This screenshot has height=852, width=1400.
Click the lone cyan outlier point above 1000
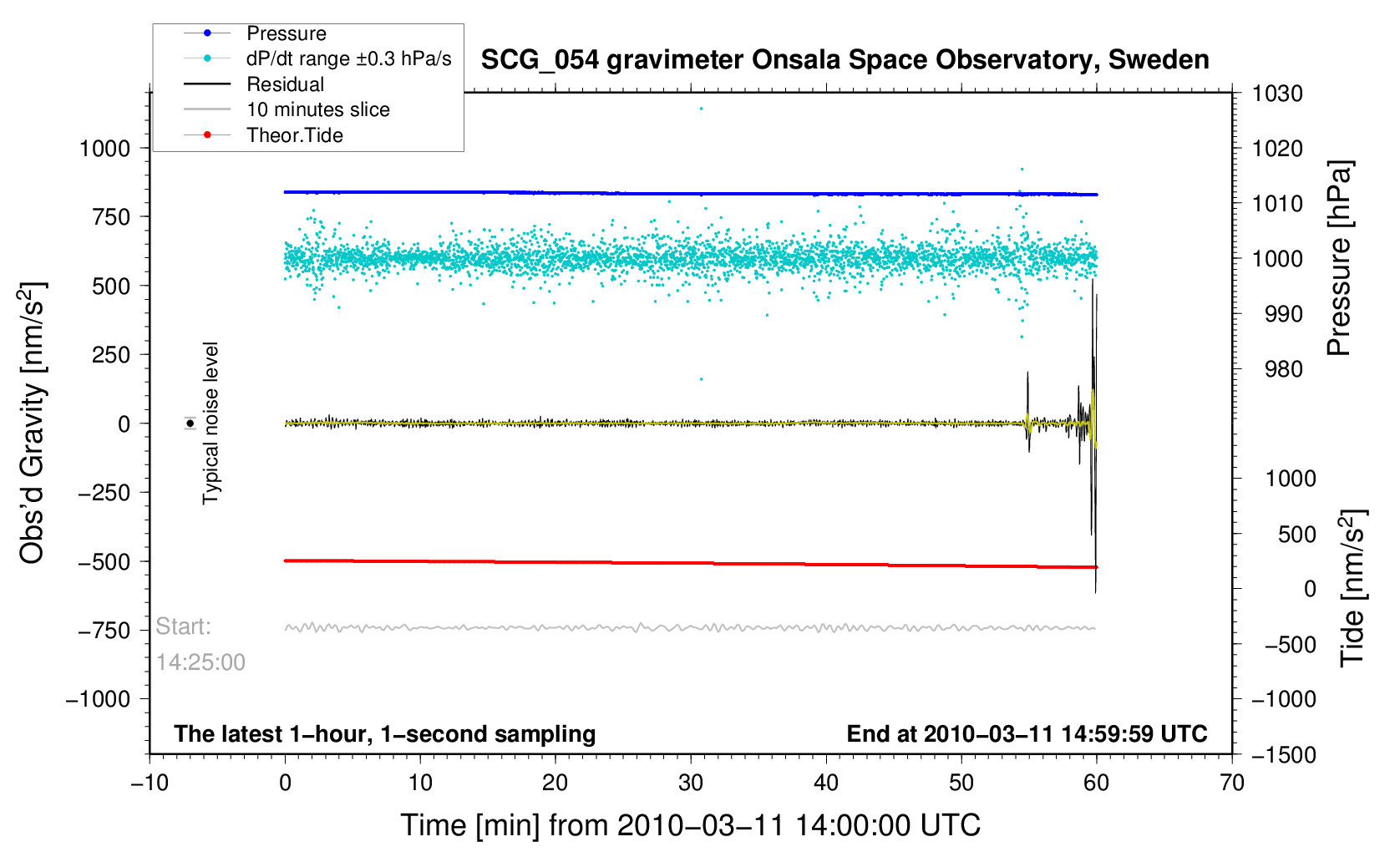(x=701, y=109)
